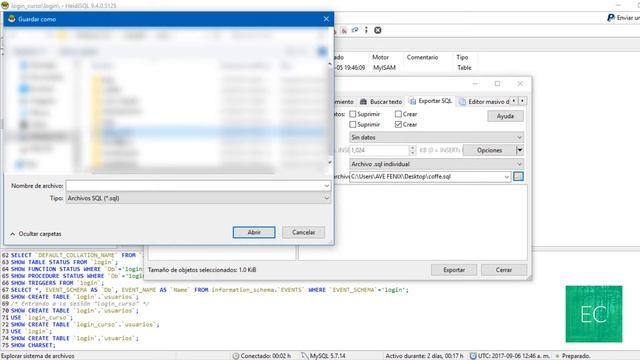The image size is (640, 360).
Task: Click the coffe.sql file path field
Action: pyautogui.click(x=426, y=177)
